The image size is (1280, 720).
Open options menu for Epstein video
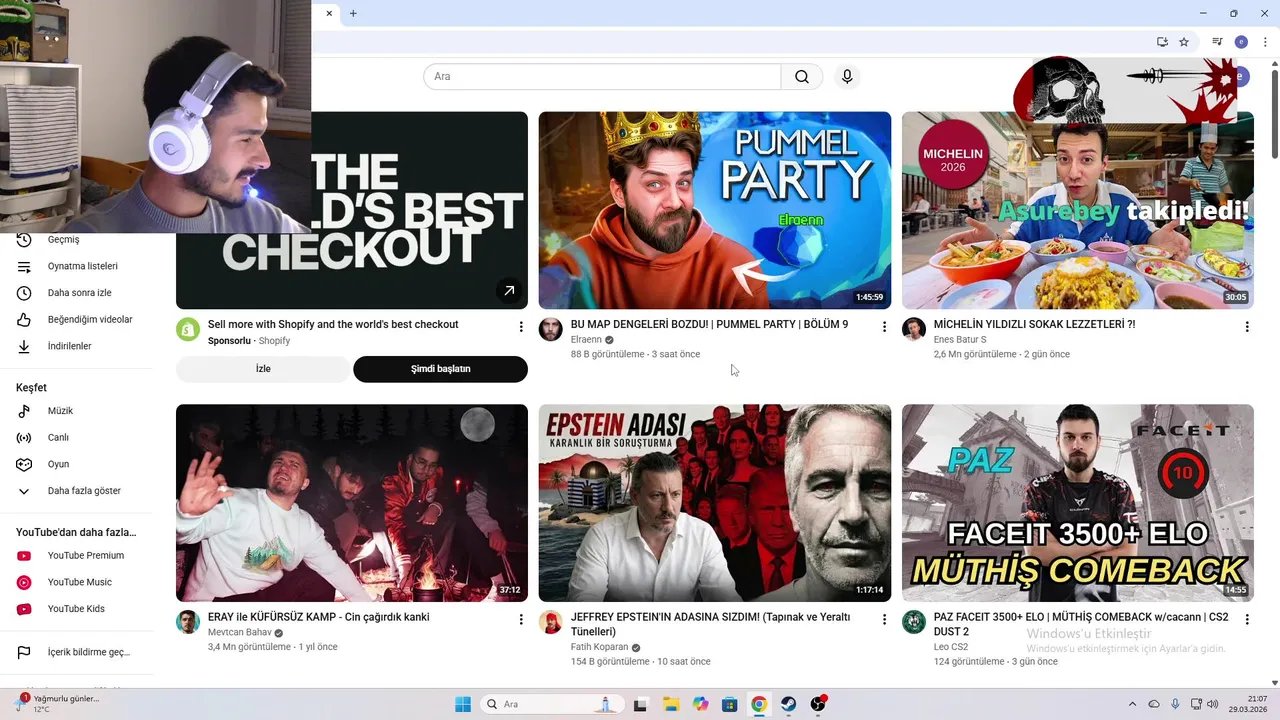click(x=884, y=620)
